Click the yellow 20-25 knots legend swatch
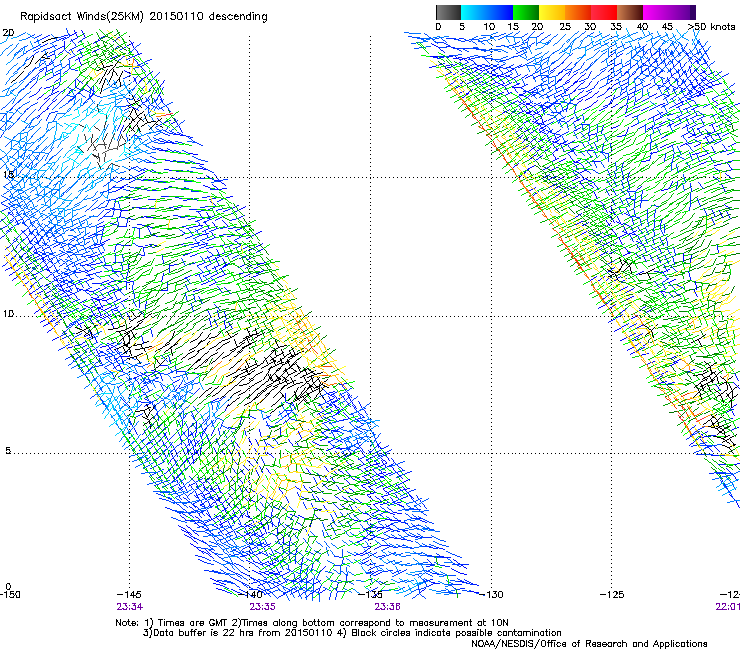740x650 pixels. (x=552, y=12)
